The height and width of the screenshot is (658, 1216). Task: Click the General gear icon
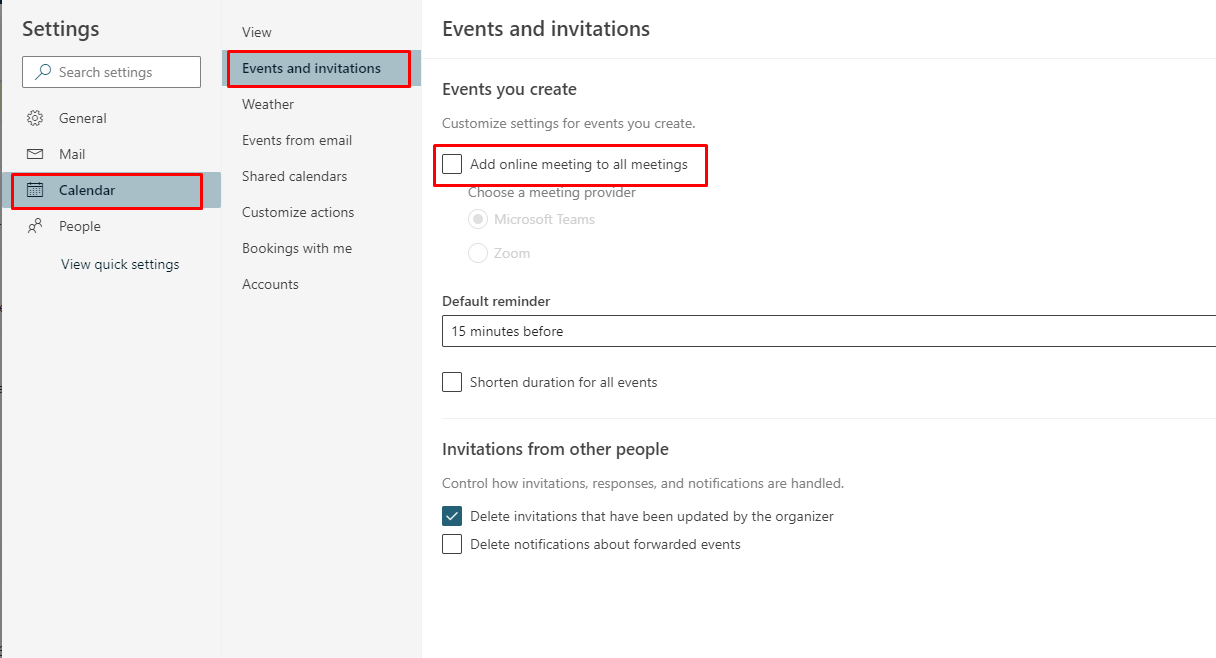coord(35,118)
